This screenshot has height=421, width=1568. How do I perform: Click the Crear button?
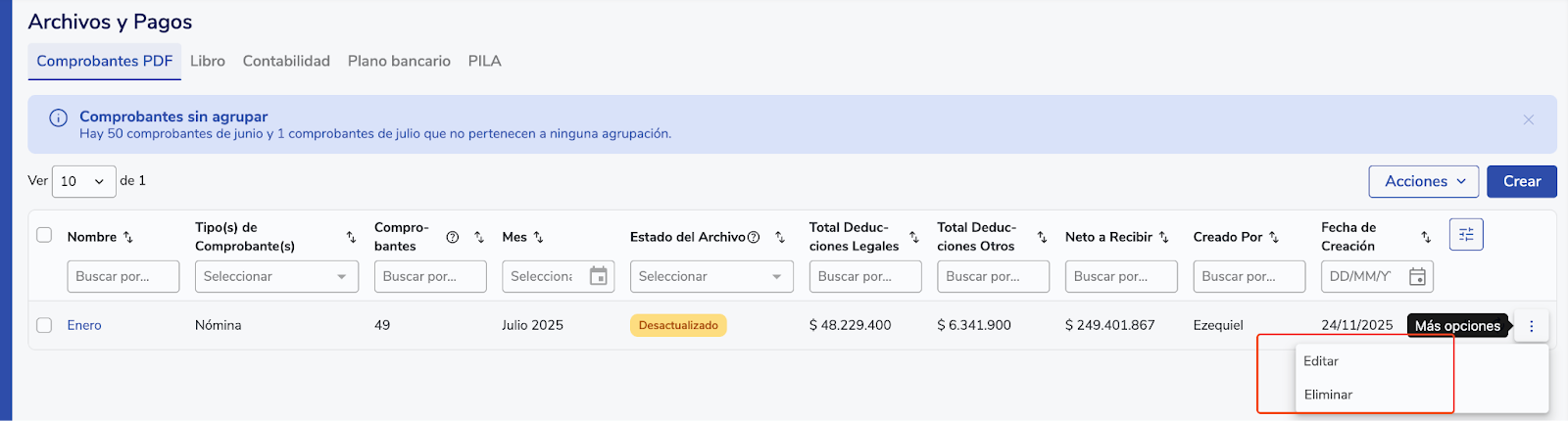[1521, 181]
